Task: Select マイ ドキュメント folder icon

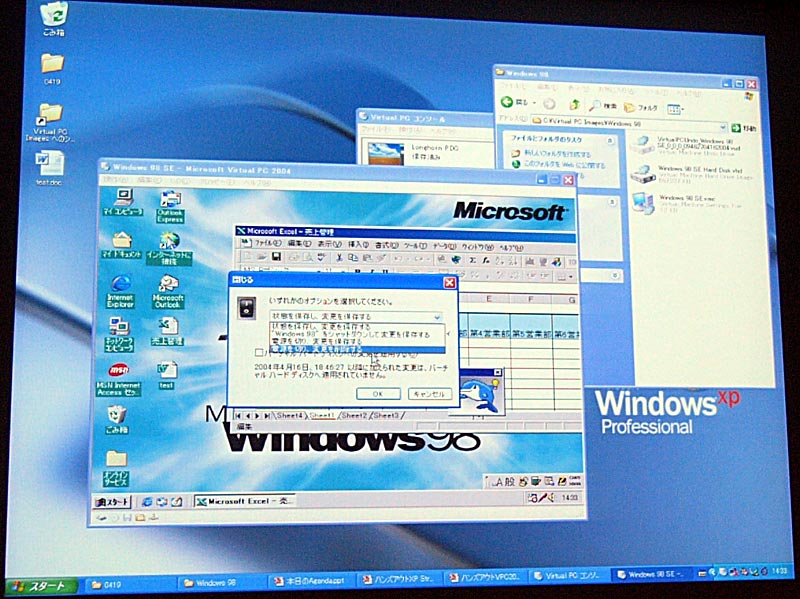Action: click(121, 245)
